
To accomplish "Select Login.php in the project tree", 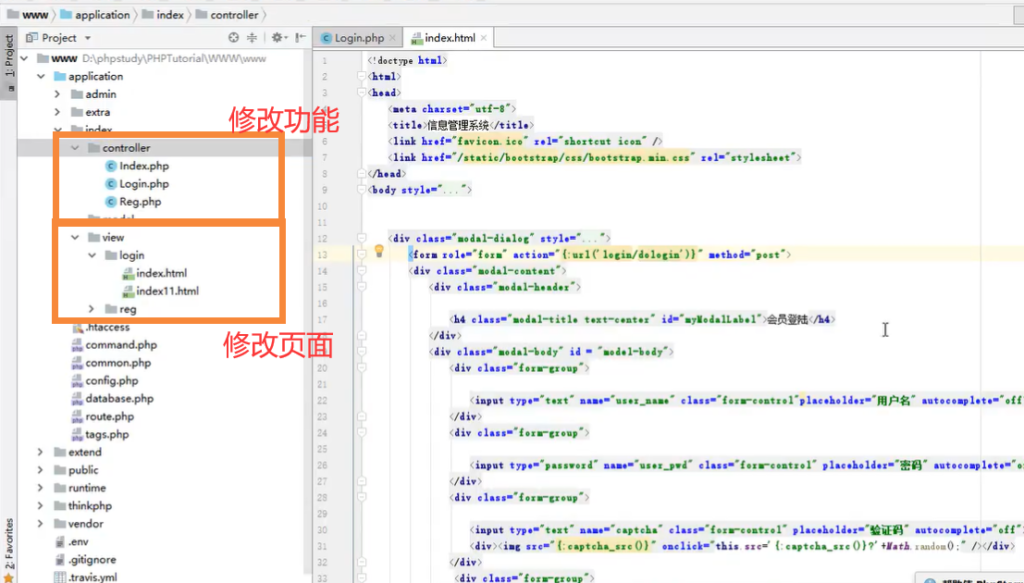I will pyautogui.click(x=137, y=184).
